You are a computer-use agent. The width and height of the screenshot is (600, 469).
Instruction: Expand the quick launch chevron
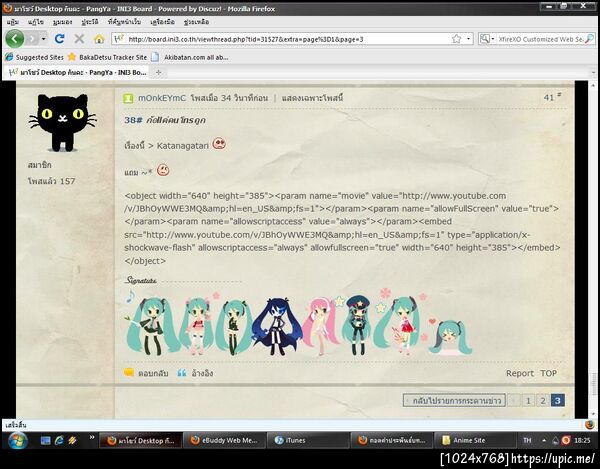[92, 437]
